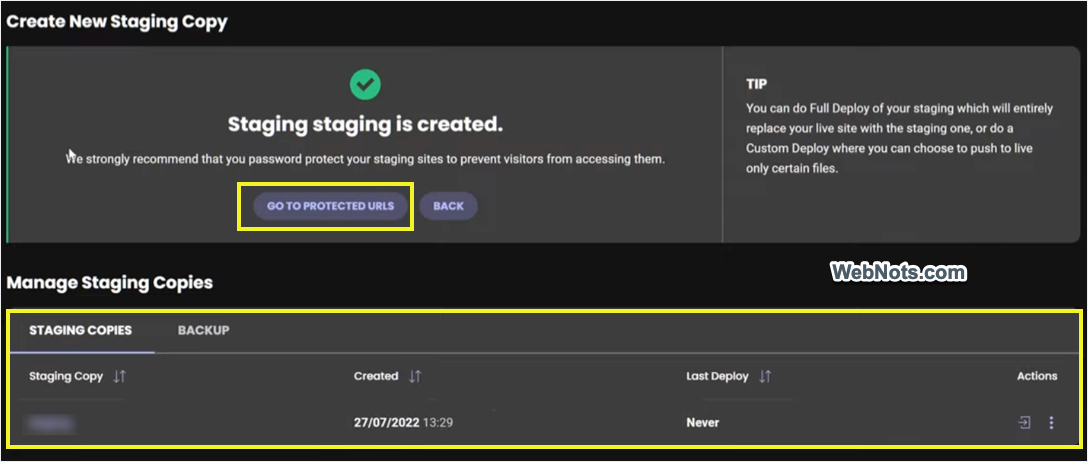Screen dimensions: 1088x462
Task: Click the TIP heading
Action: [756, 84]
